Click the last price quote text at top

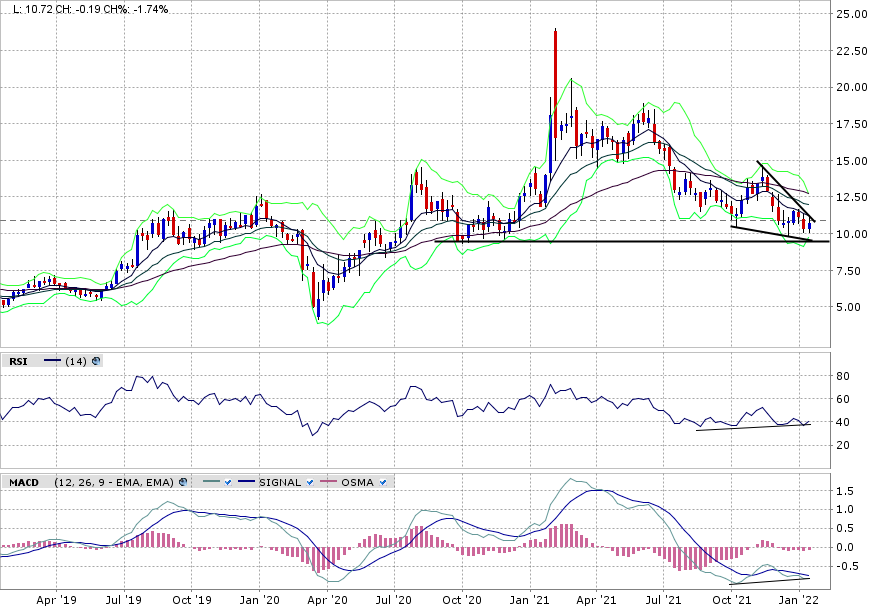pos(90,9)
